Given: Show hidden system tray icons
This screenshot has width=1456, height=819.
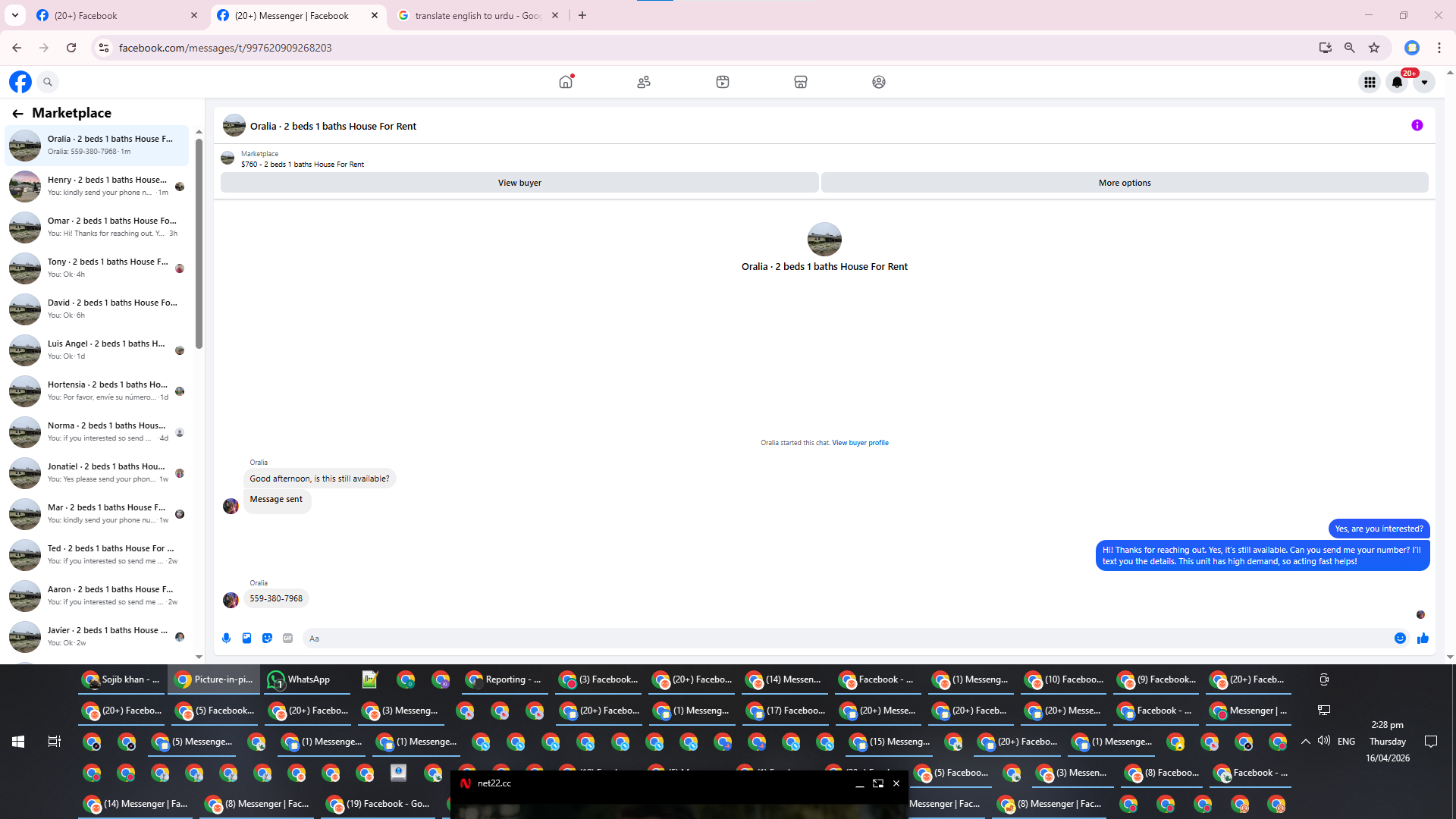Looking at the screenshot, I should (1306, 742).
